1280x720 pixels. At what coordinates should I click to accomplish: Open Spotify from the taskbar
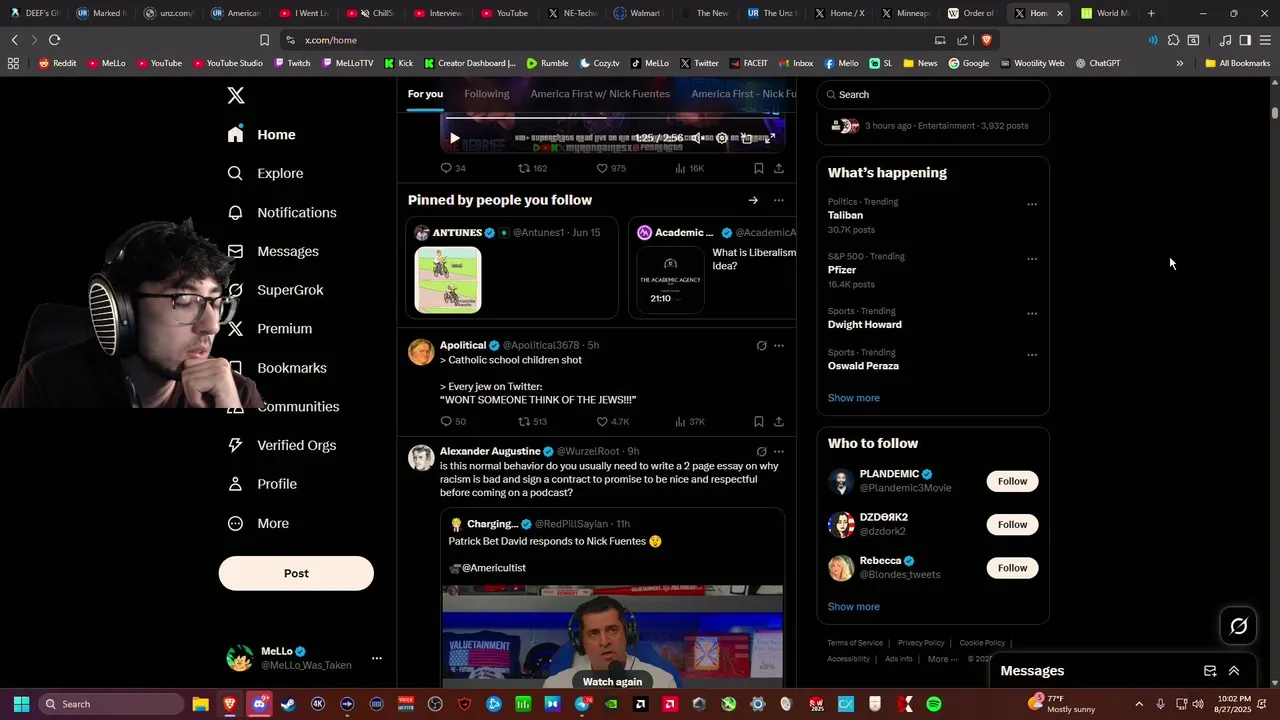[x=933, y=704]
